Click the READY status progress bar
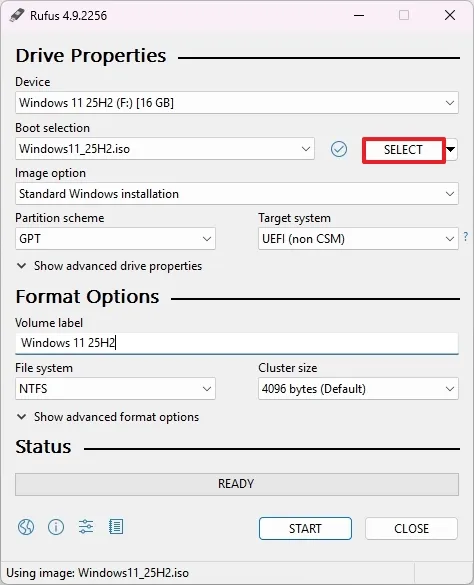 click(x=237, y=484)
